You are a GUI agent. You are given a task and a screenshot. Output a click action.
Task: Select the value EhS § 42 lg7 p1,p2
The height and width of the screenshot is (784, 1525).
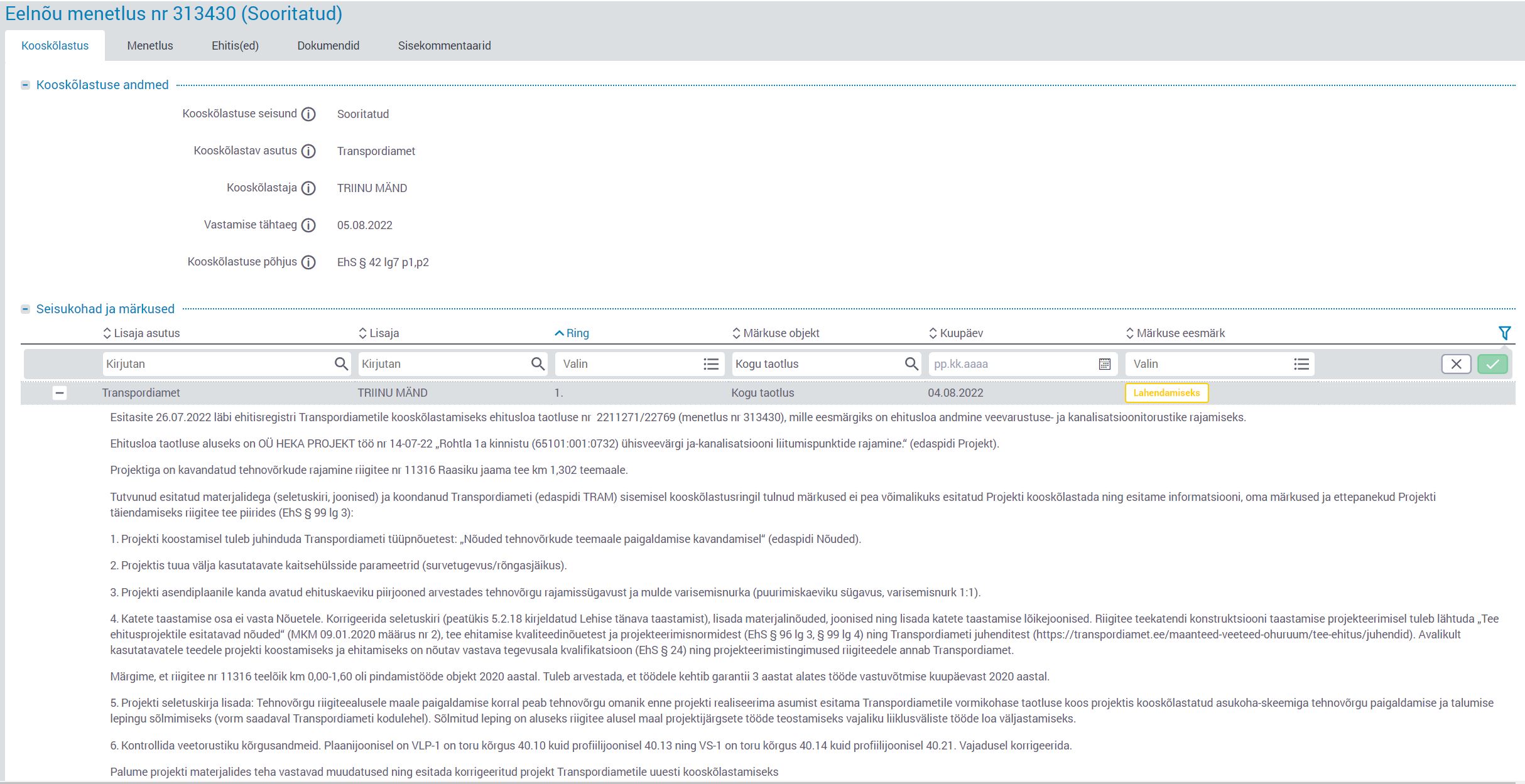(x=383, y=262)
